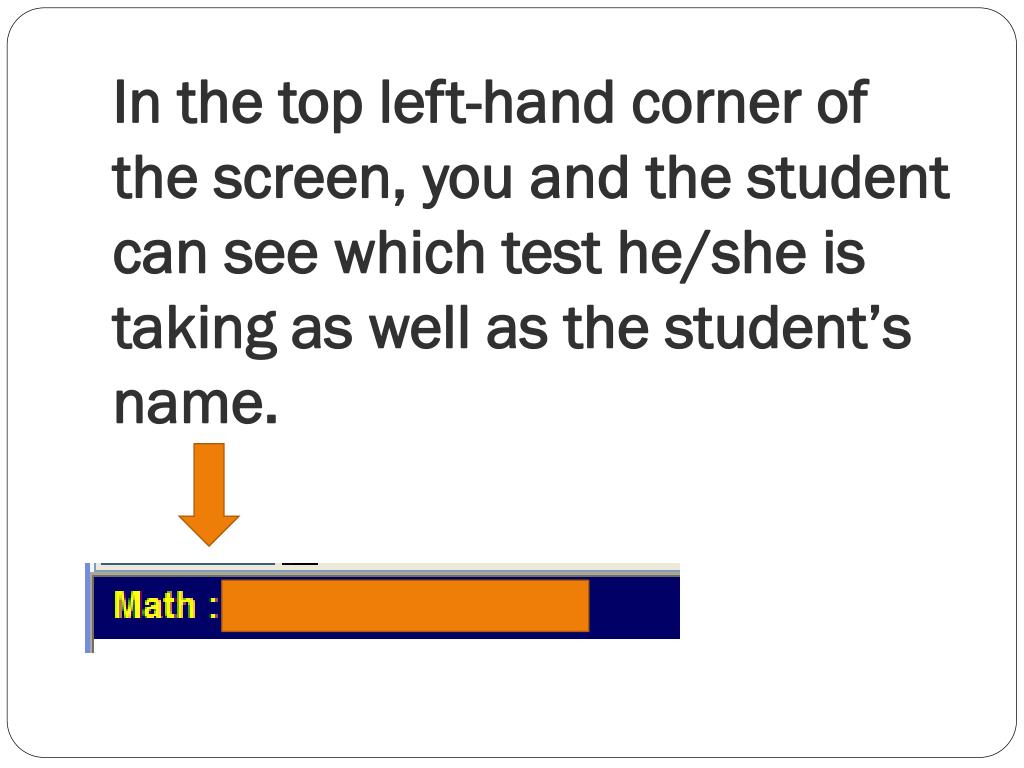This screenshot has height=768, width=1024.
Task: Click the word "well" in the fourth line
Action: point(419,328)
